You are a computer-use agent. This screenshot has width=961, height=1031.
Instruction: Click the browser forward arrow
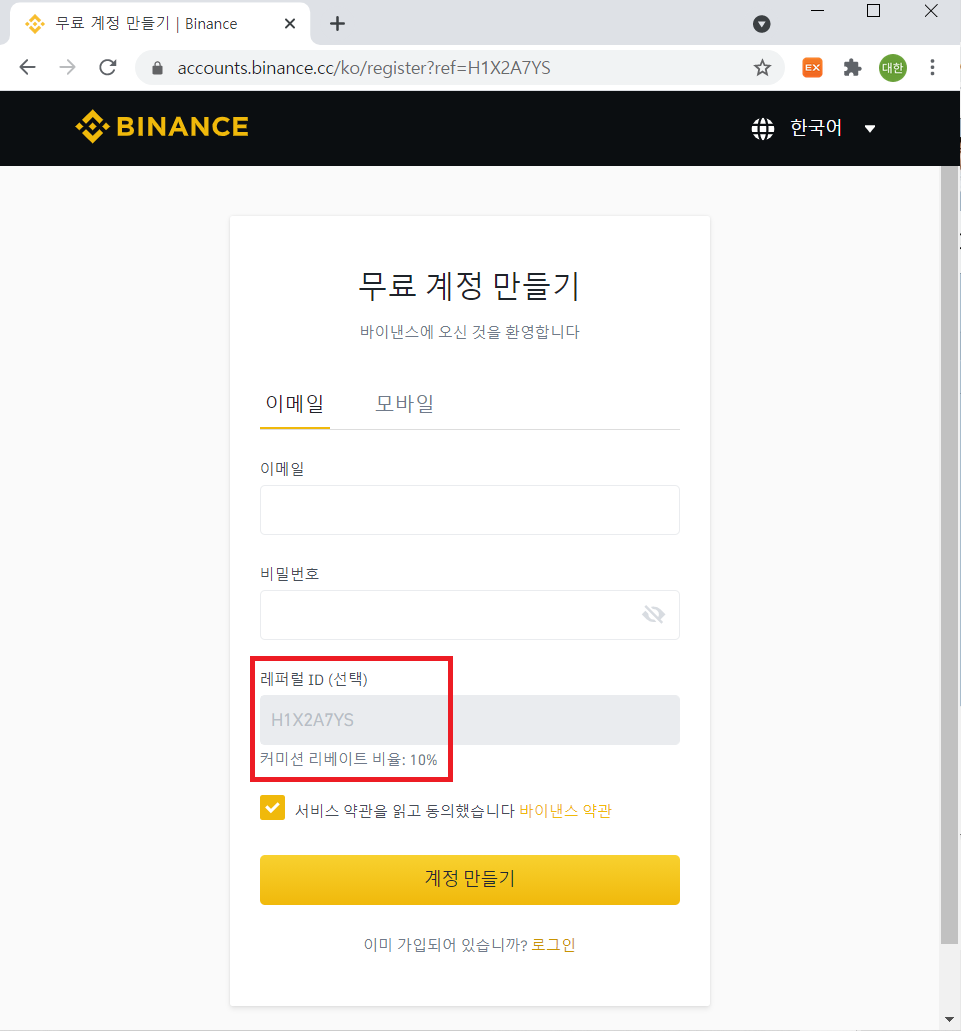tap(67, 67)
